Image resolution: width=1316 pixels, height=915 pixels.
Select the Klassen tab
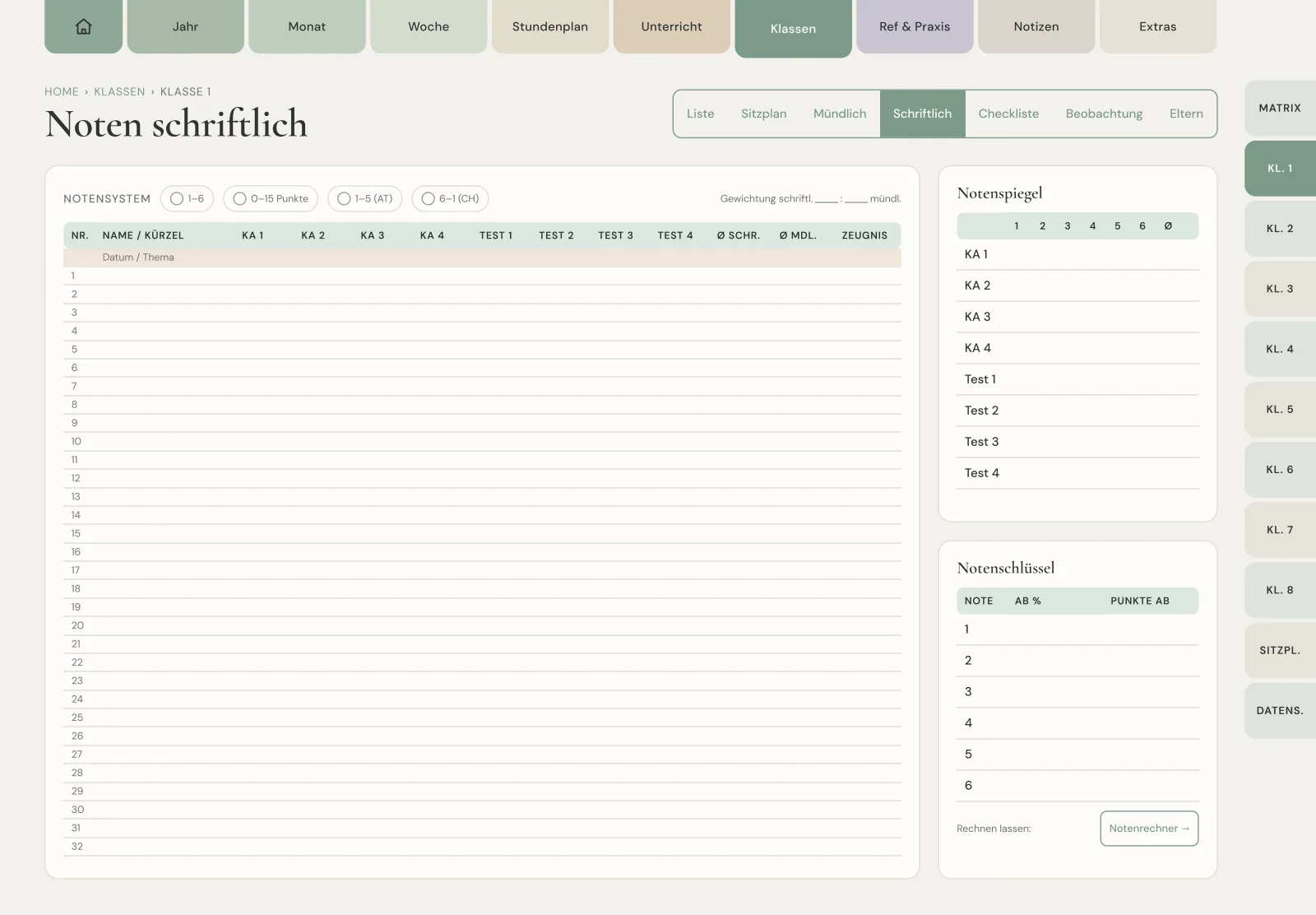click(x=793, y=29)
